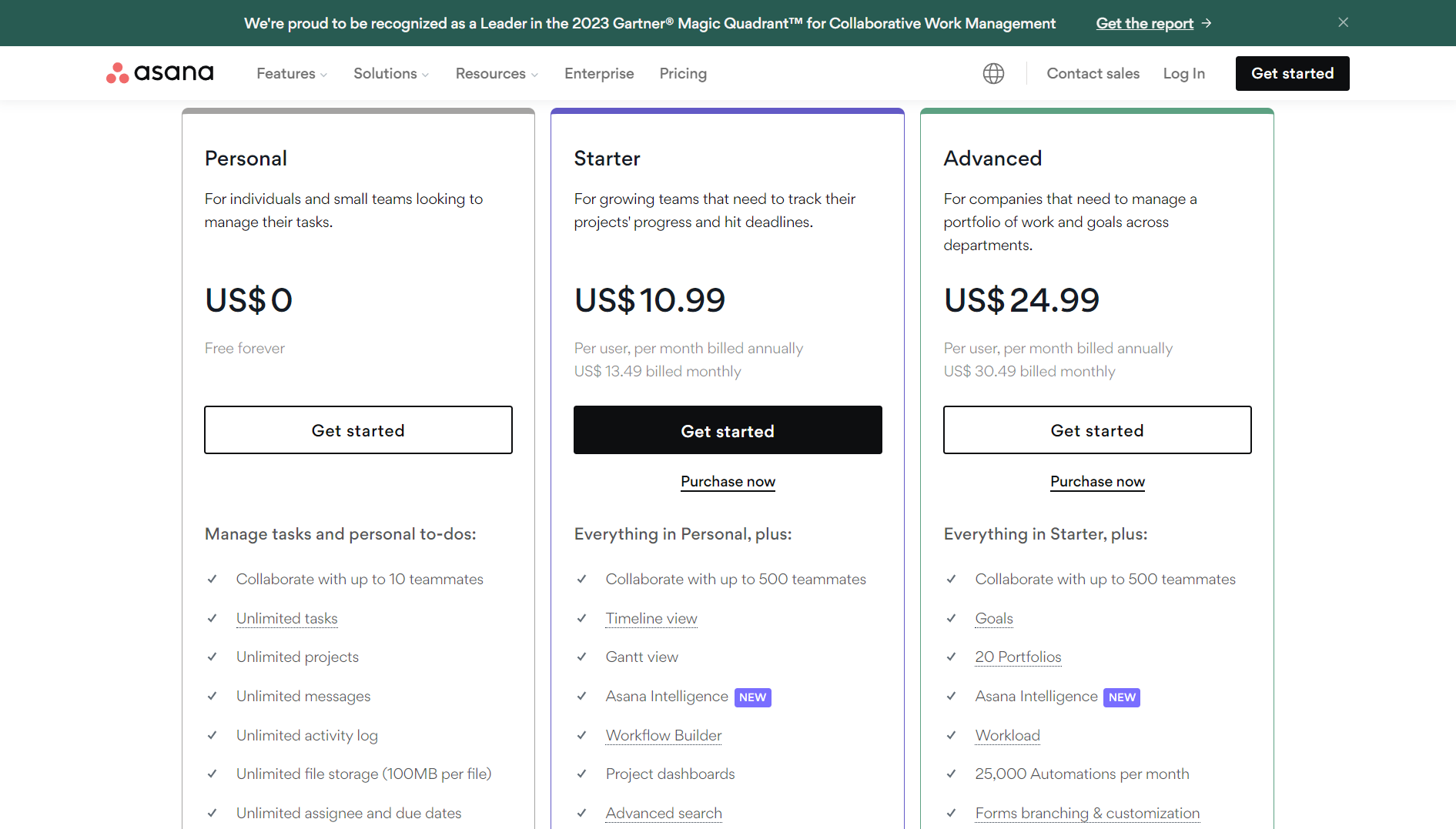Expand the Resources menu
This screenshot has height=829, width=1456.
tap(497, 73)
